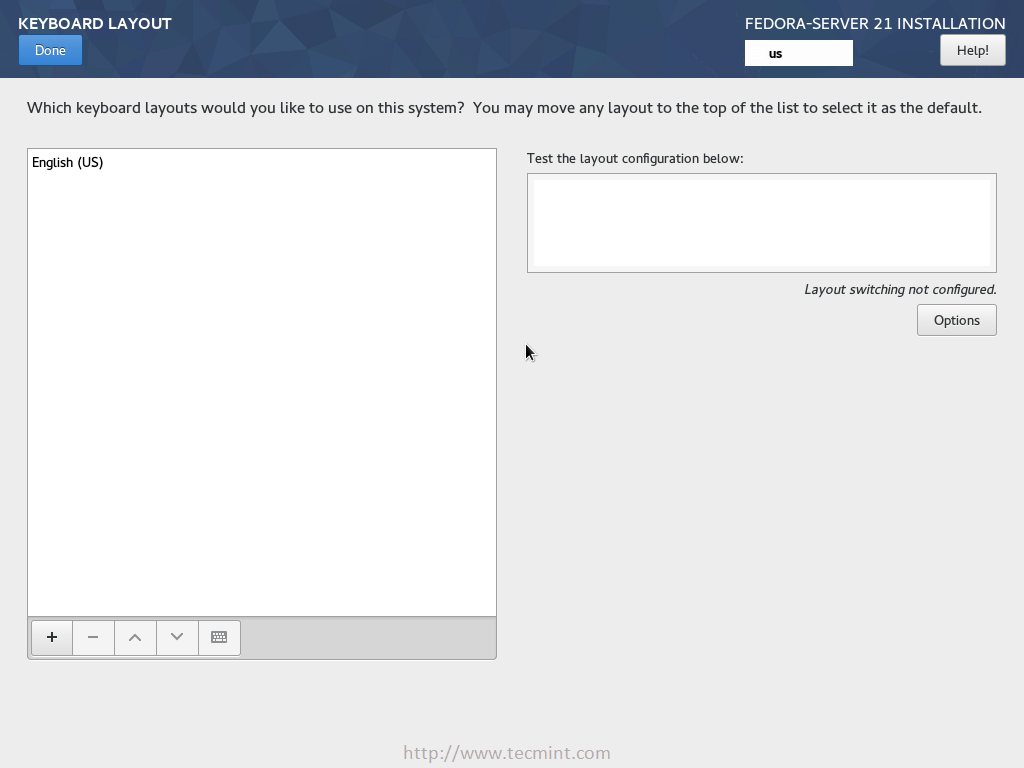This screenshot has width=1024, height=768.
Task: Focus the layout test text box
Action: click(761, 223)
